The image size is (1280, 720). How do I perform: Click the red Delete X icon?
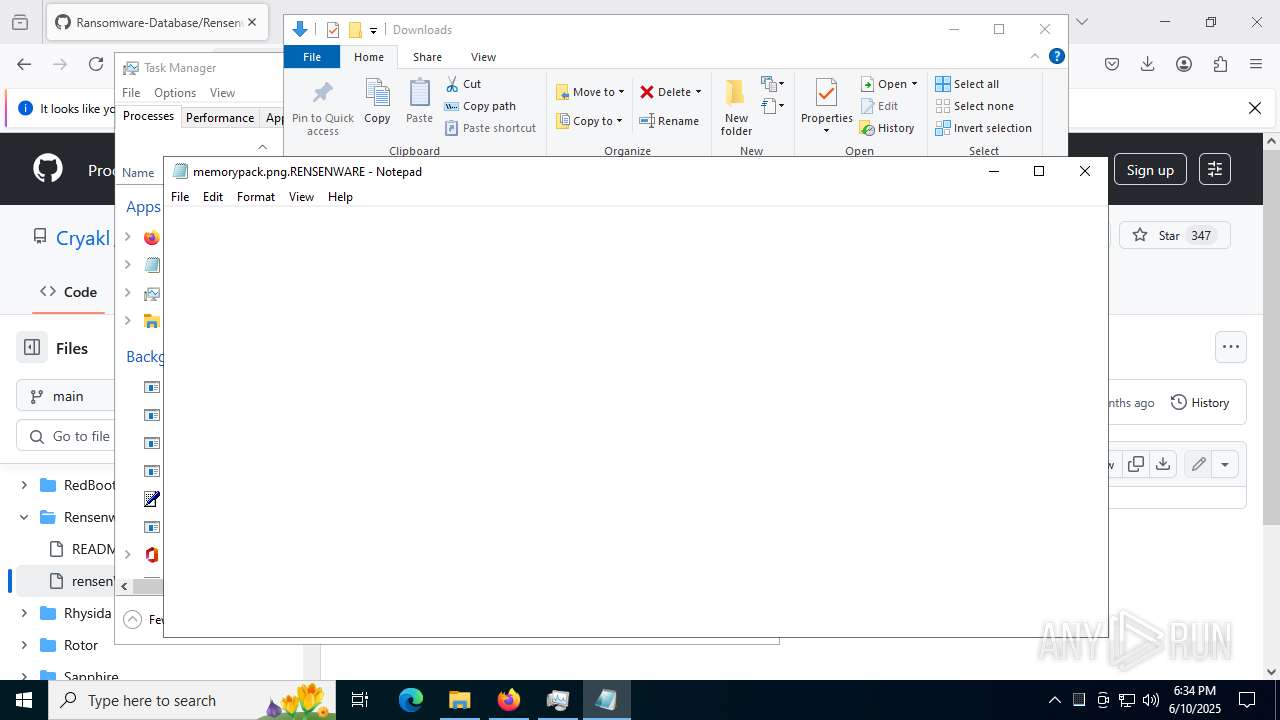click(647, 92)
